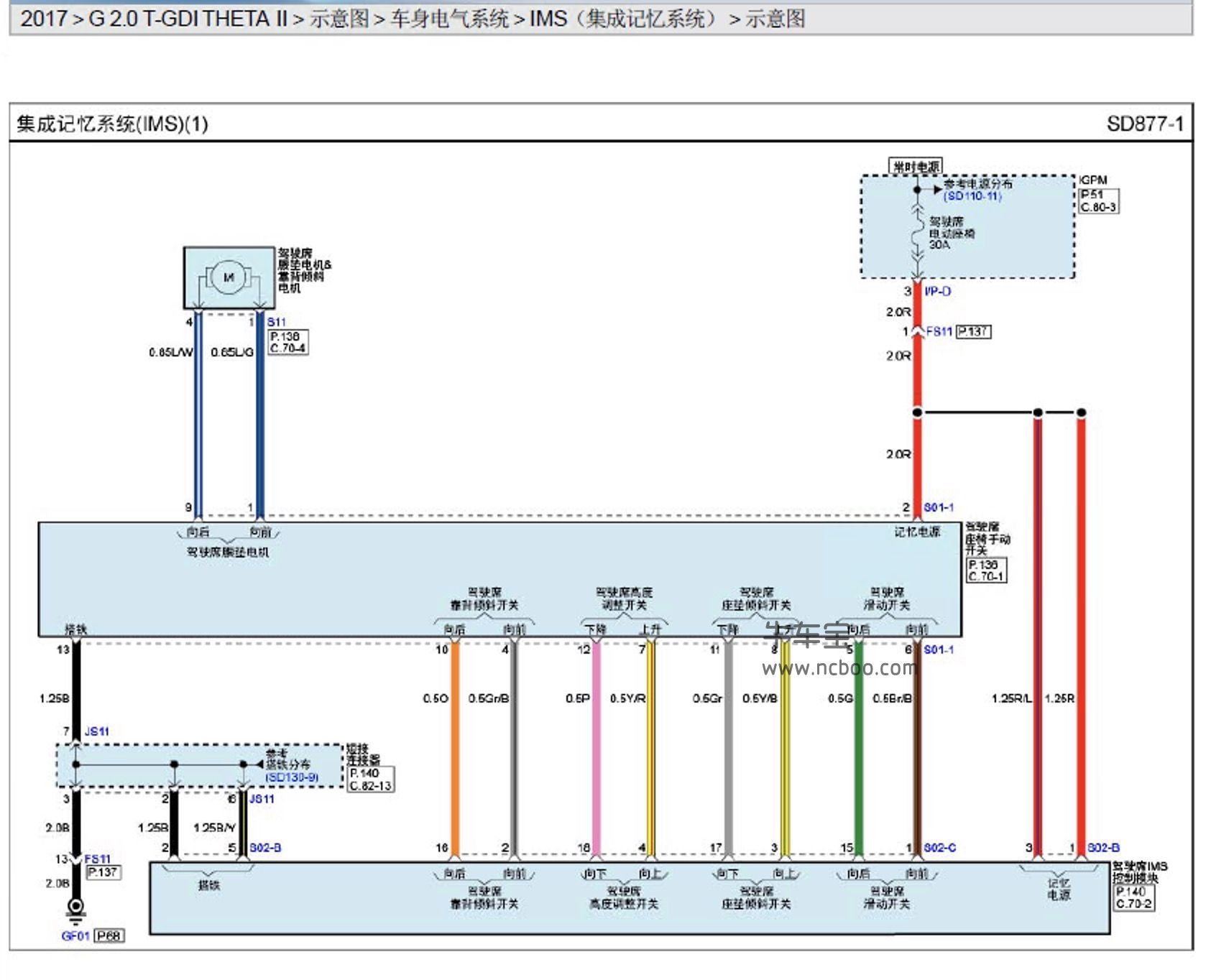Image resolution: width=1206 pixels, height=980 pixels.
Task: Click the 集成记忆系统(IMS)(1) title
Action: [x=112, y=124]
